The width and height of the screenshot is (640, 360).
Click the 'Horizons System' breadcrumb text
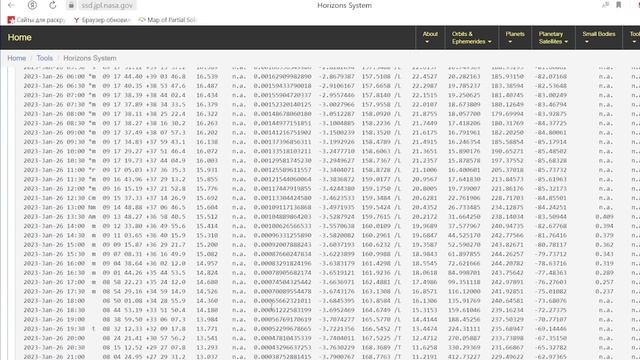(90, 58)
